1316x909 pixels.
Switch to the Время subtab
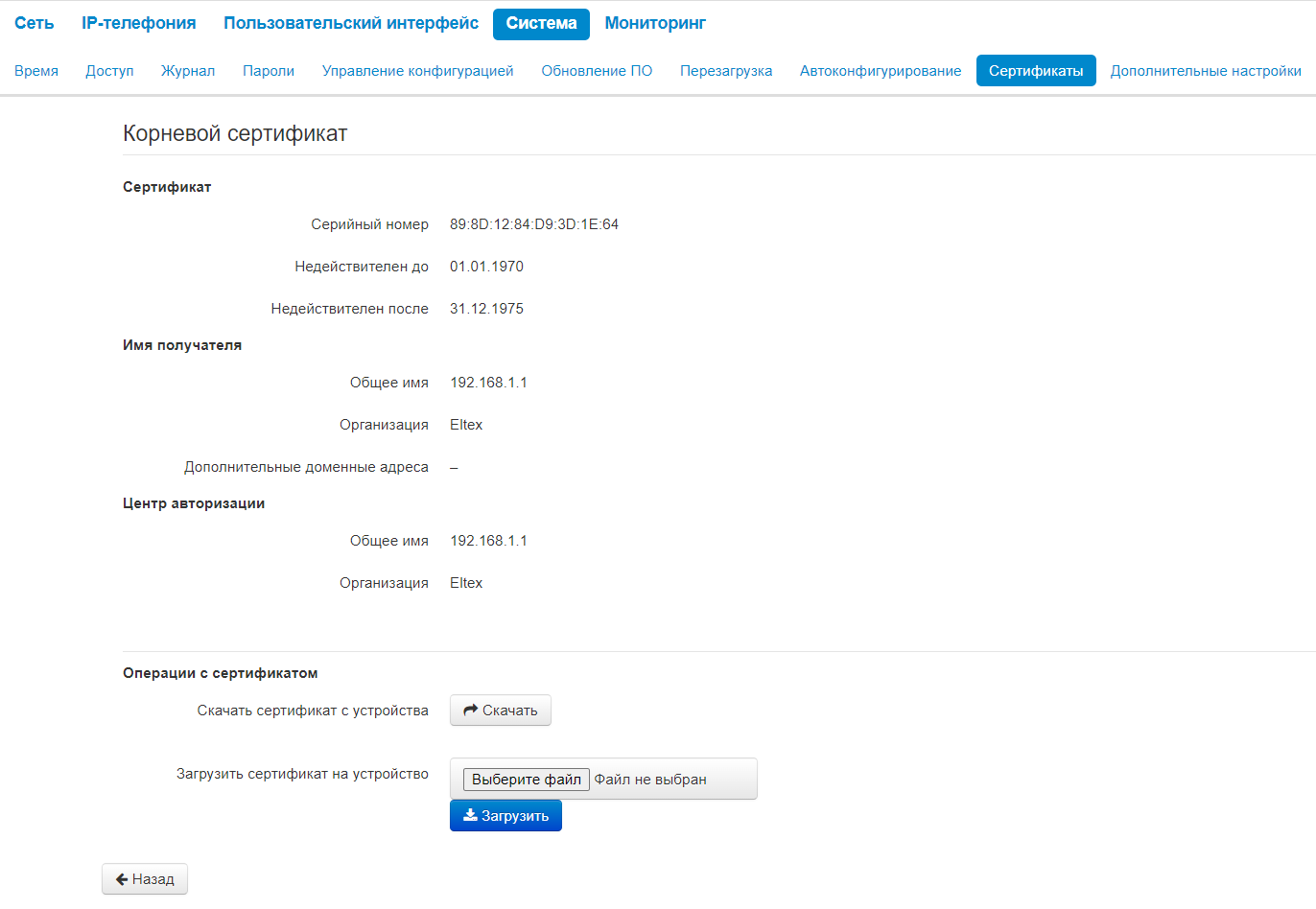click(x=36, y=71)
